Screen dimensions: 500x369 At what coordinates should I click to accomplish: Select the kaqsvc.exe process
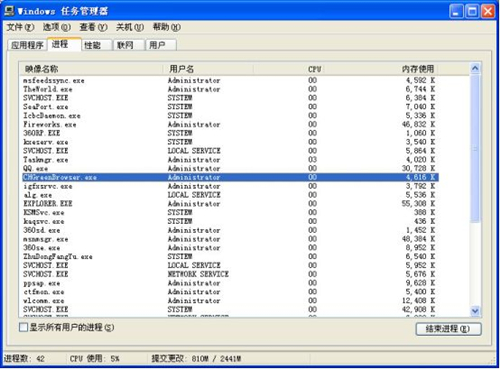230,221
